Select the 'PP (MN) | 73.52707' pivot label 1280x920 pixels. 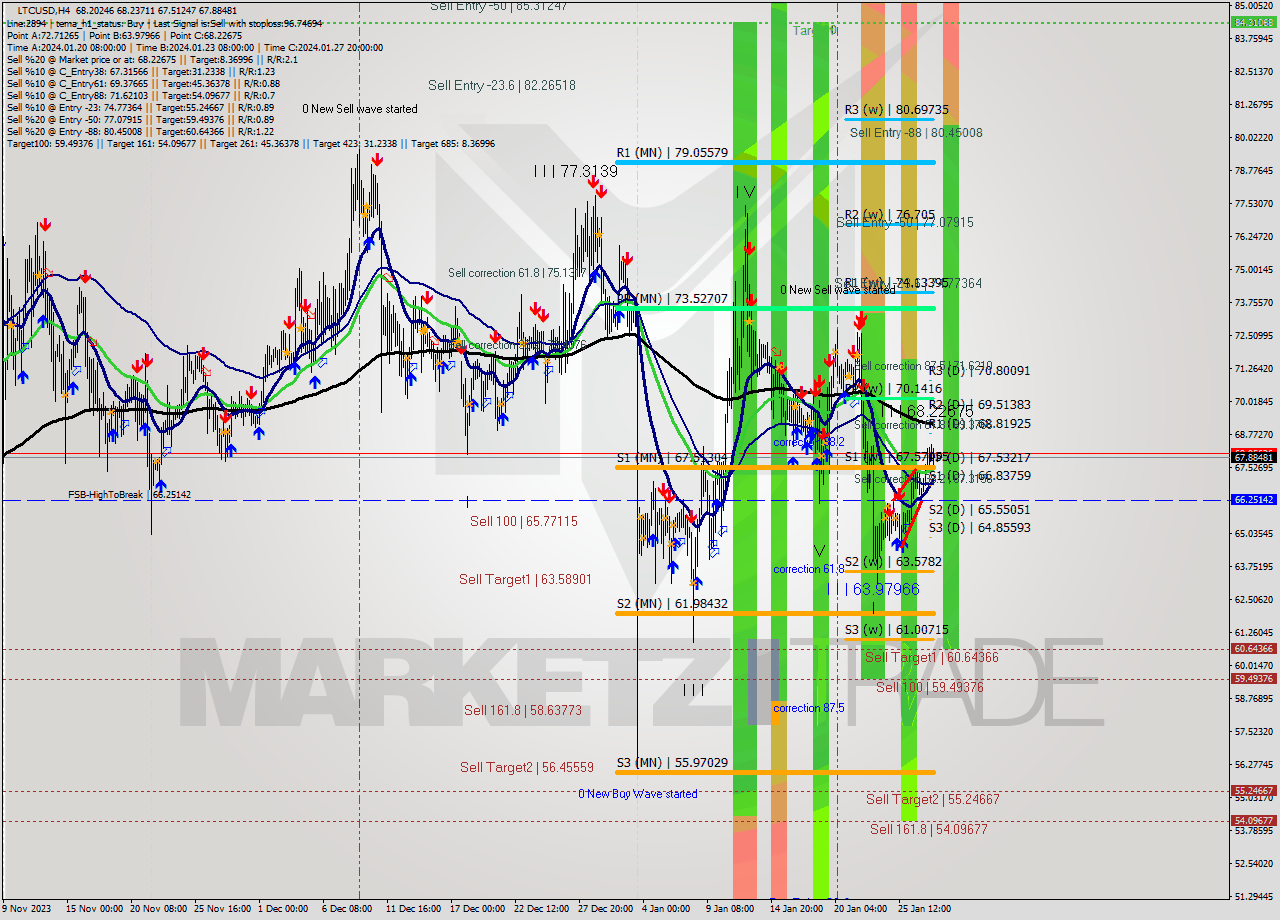(672, 298)
